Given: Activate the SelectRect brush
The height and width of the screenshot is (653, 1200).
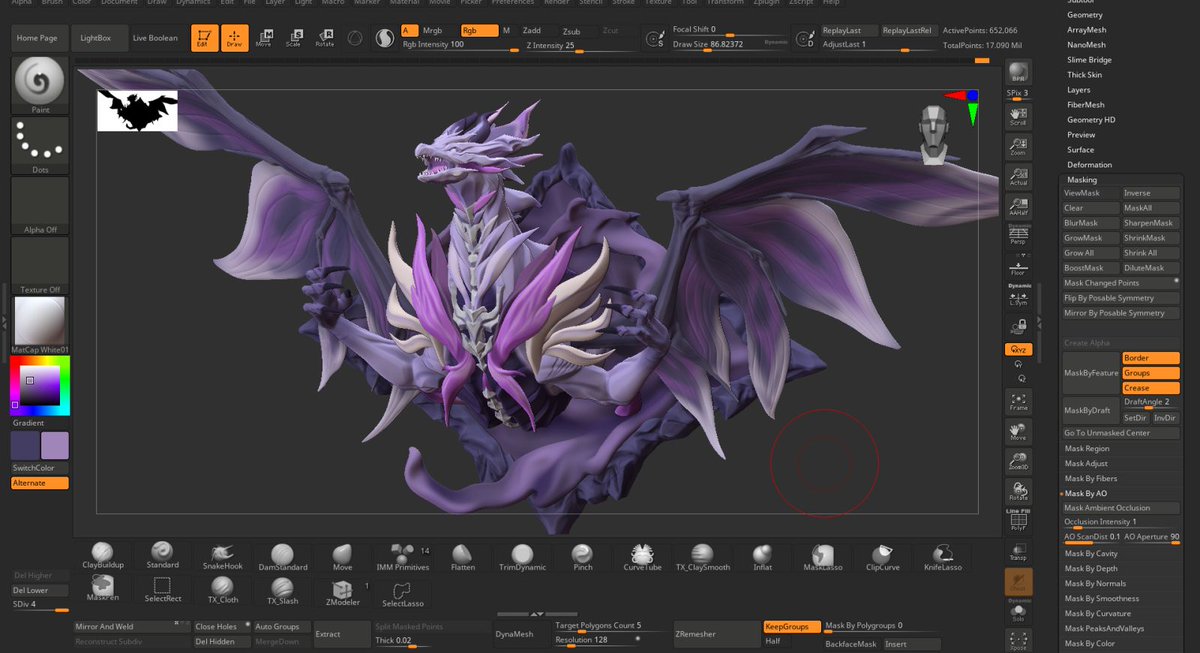Looking at the screenshot, I should pos(162,590).
